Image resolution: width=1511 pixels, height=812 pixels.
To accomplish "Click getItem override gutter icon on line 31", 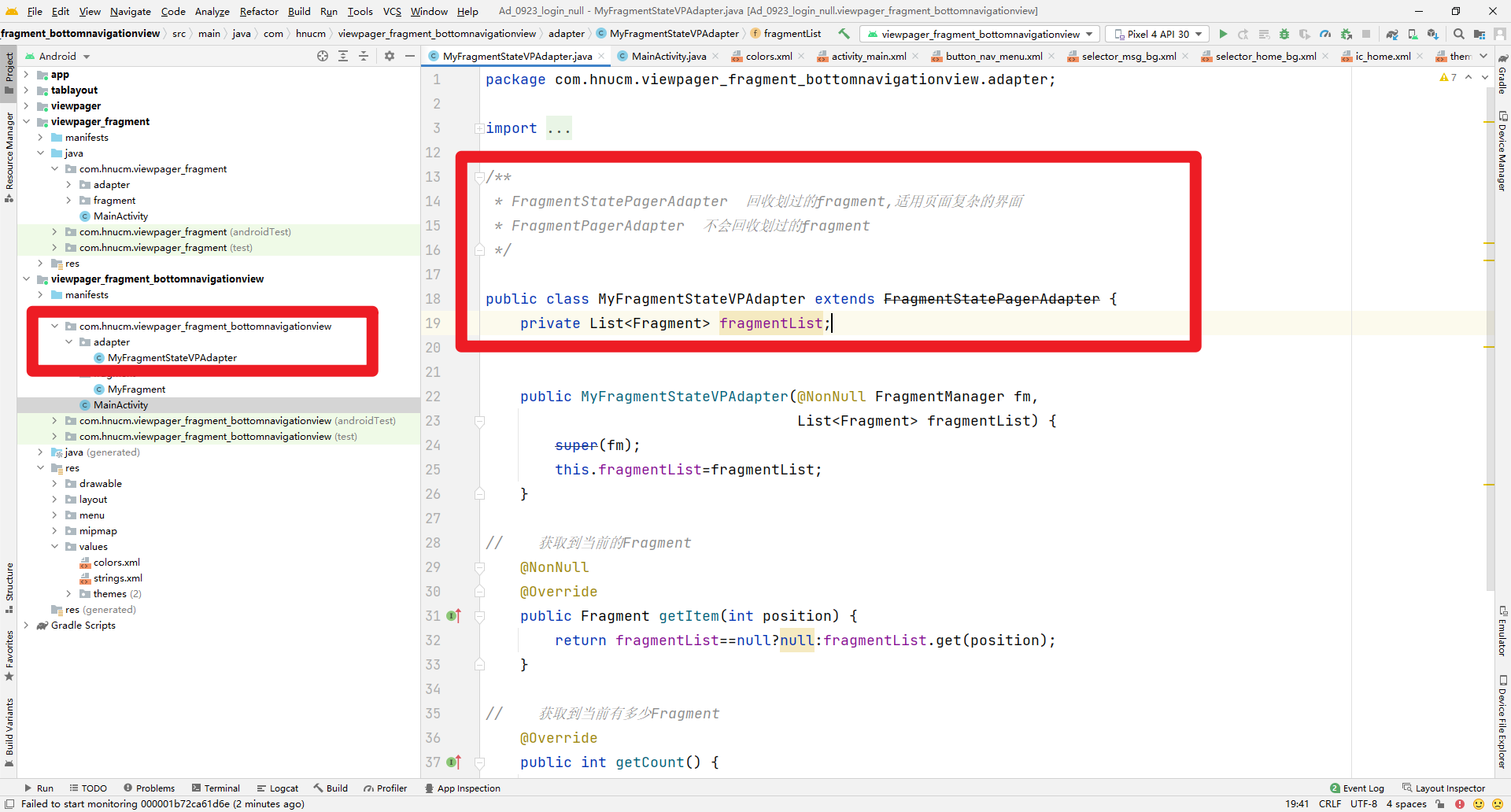I will 454,616.
